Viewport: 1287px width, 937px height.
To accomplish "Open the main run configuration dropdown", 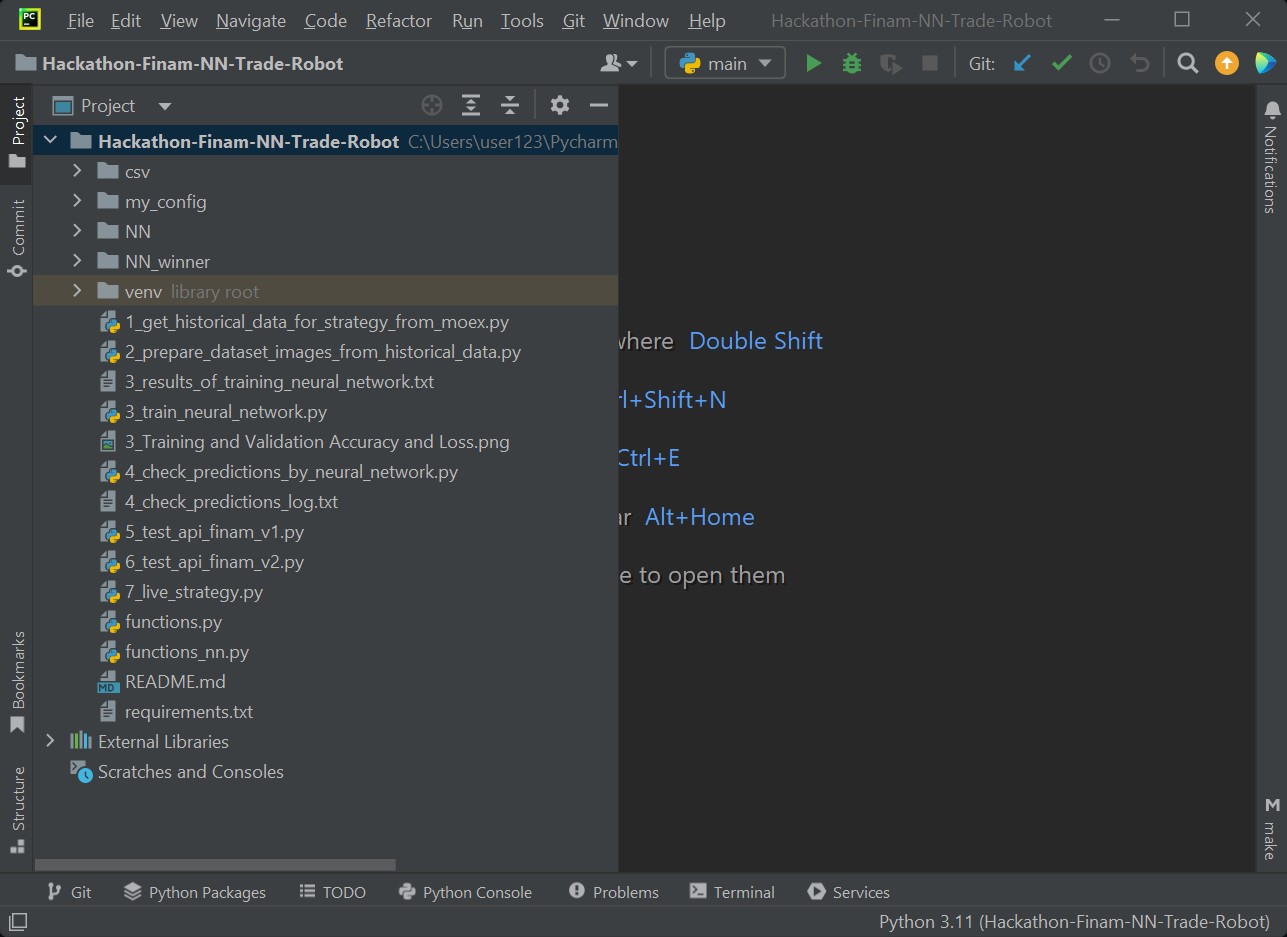I will pyautogui.click(x=725, y=63).
